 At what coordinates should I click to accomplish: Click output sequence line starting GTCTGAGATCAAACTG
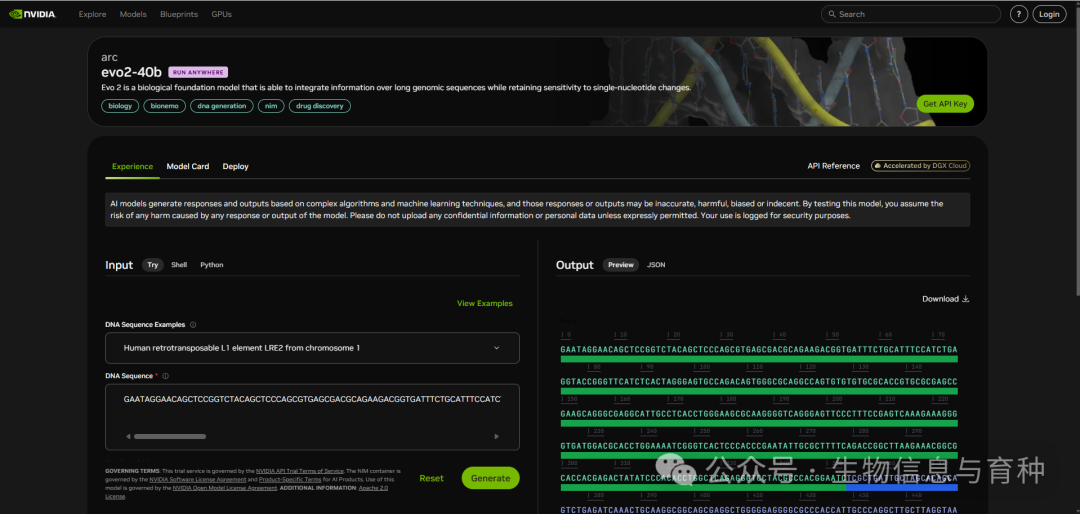click(759, 509)
